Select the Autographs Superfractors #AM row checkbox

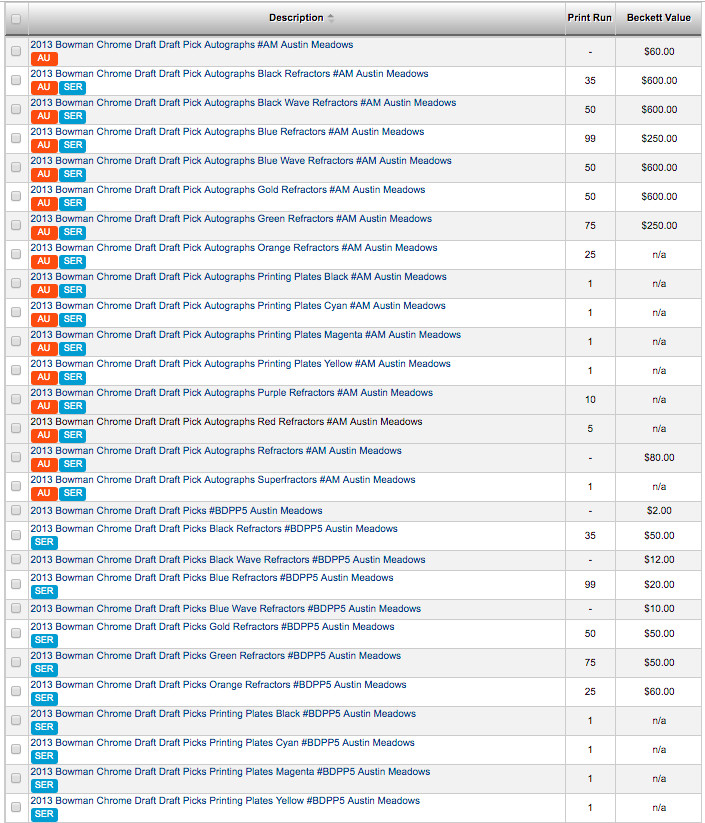pos(16,486)
